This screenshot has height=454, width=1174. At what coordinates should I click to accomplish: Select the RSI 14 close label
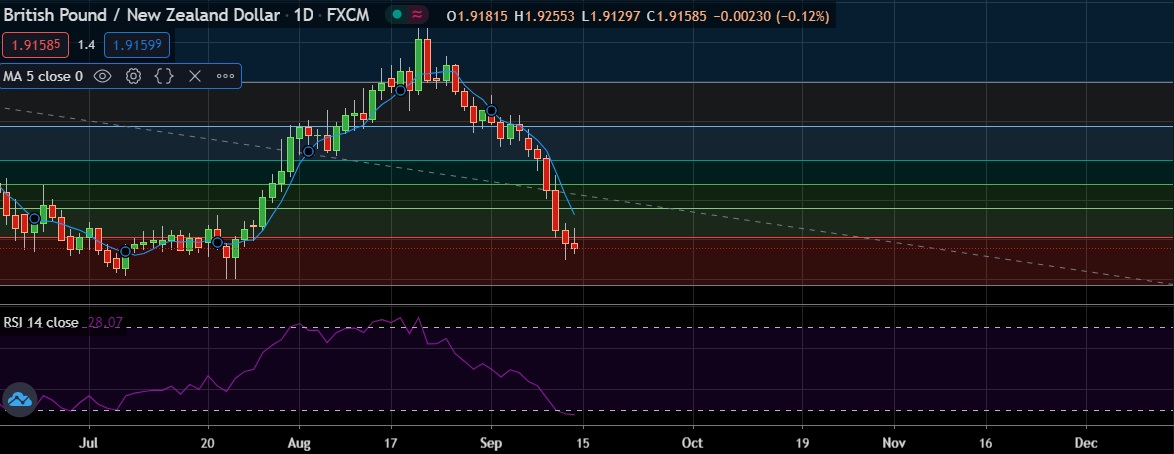[x=40, y=323]
